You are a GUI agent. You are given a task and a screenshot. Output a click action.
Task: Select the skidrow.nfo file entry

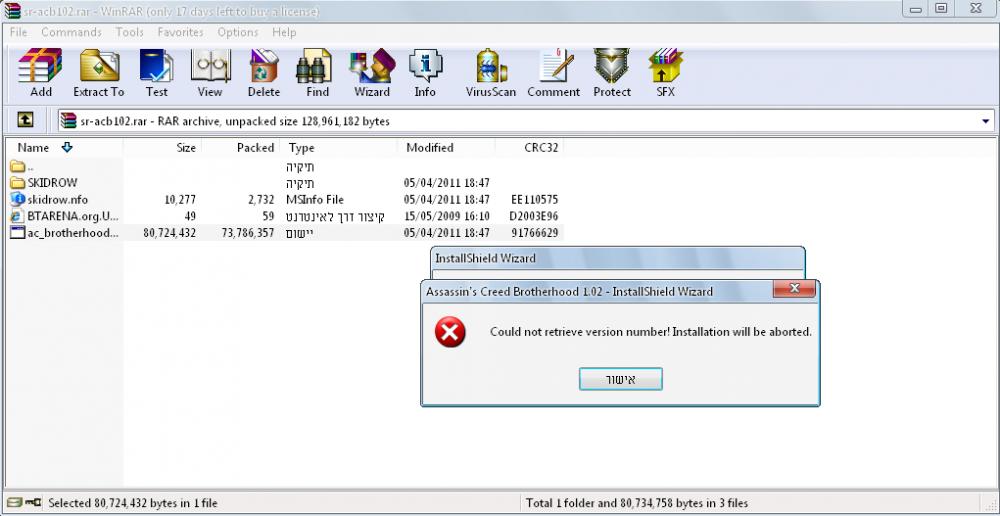point(58,199)
